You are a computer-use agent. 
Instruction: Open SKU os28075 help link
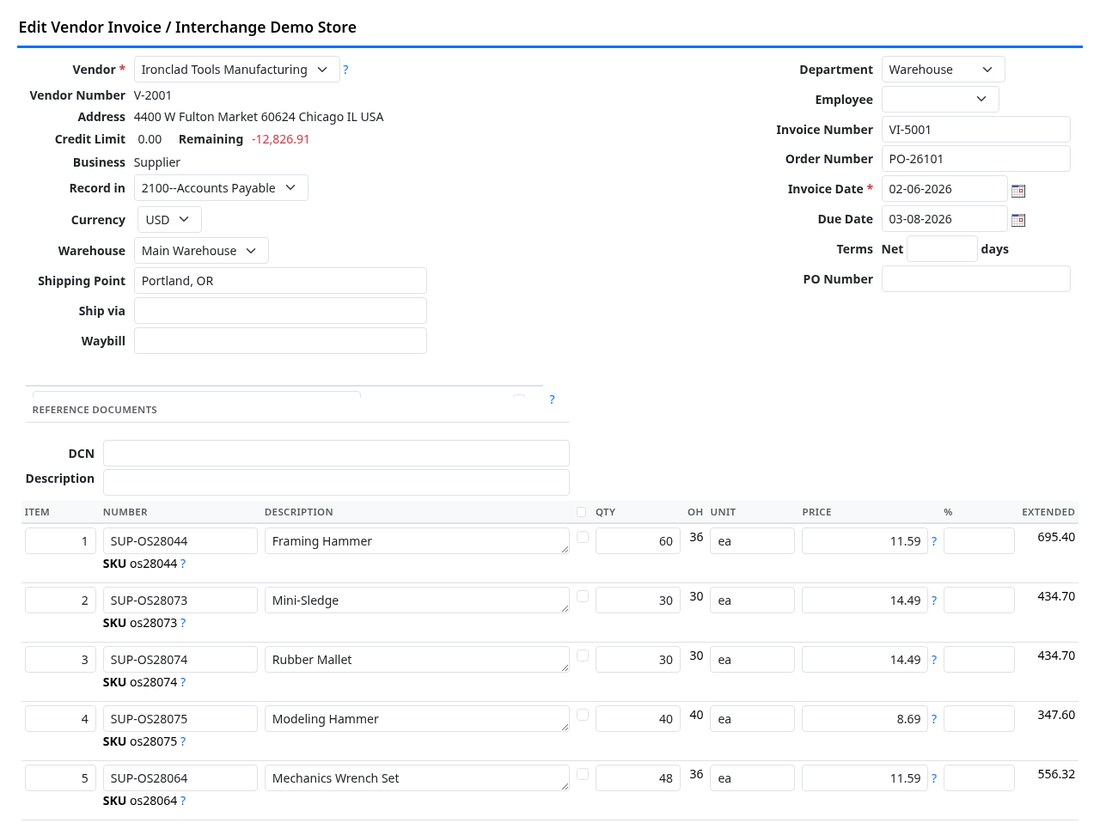pos(183,742)
